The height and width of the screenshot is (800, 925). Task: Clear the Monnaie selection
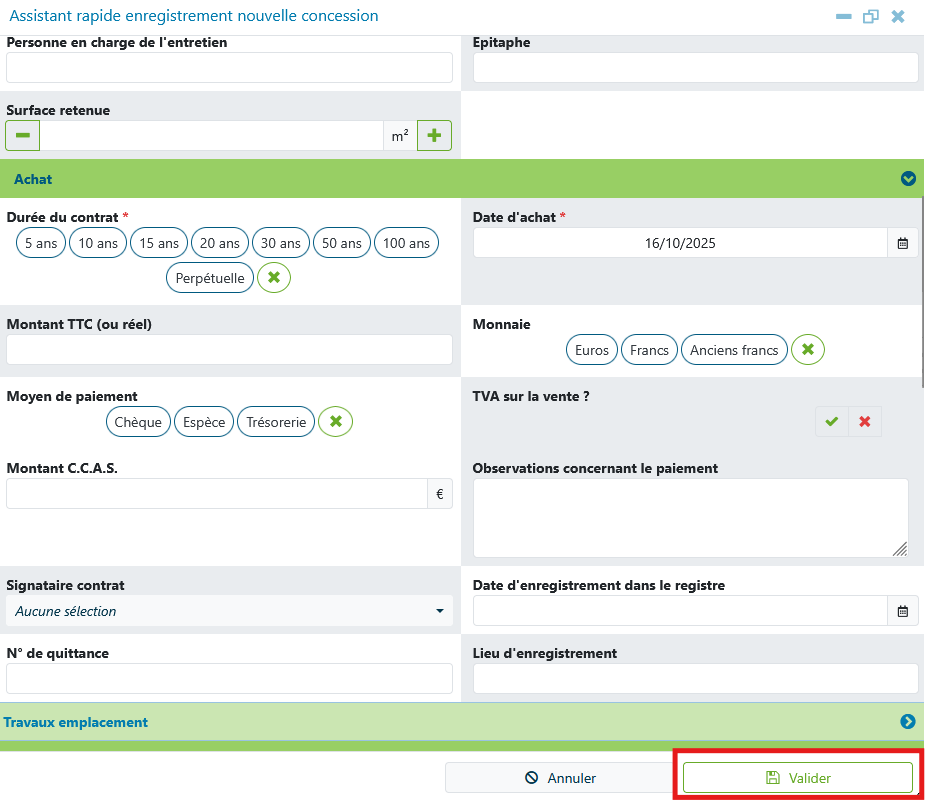point(808,349)
